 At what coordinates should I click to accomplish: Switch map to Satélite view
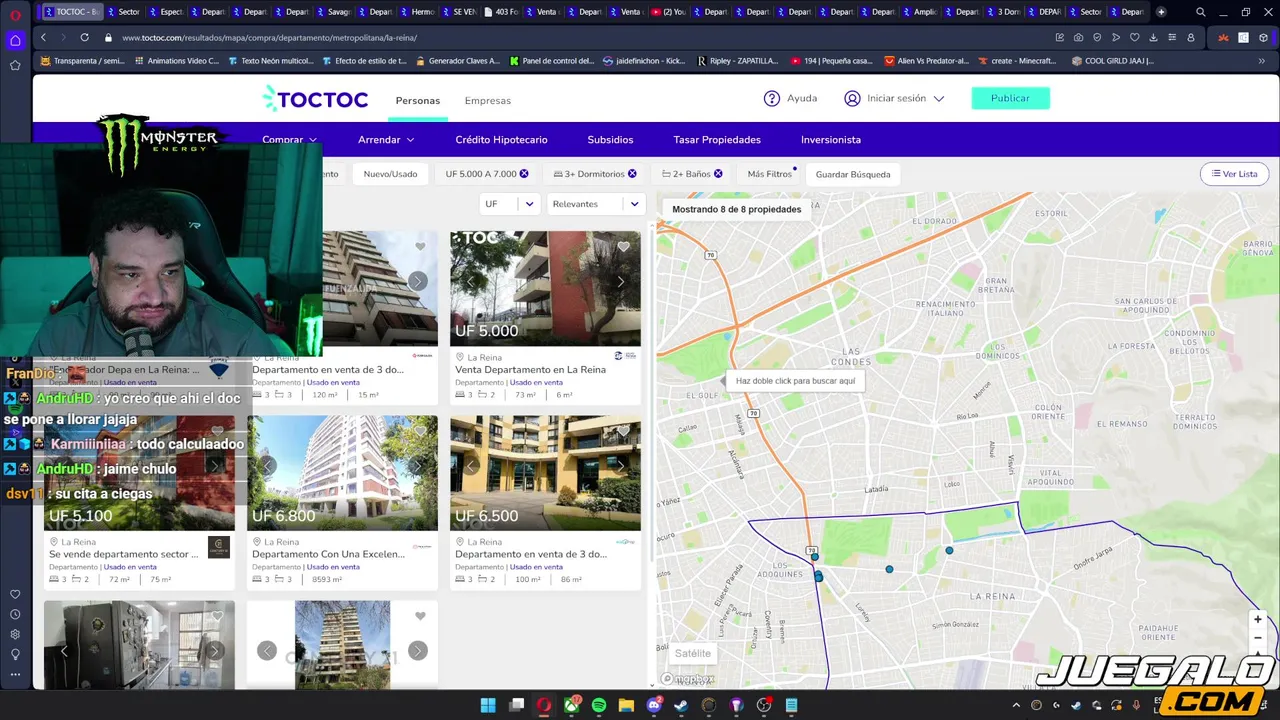[692, 653]
